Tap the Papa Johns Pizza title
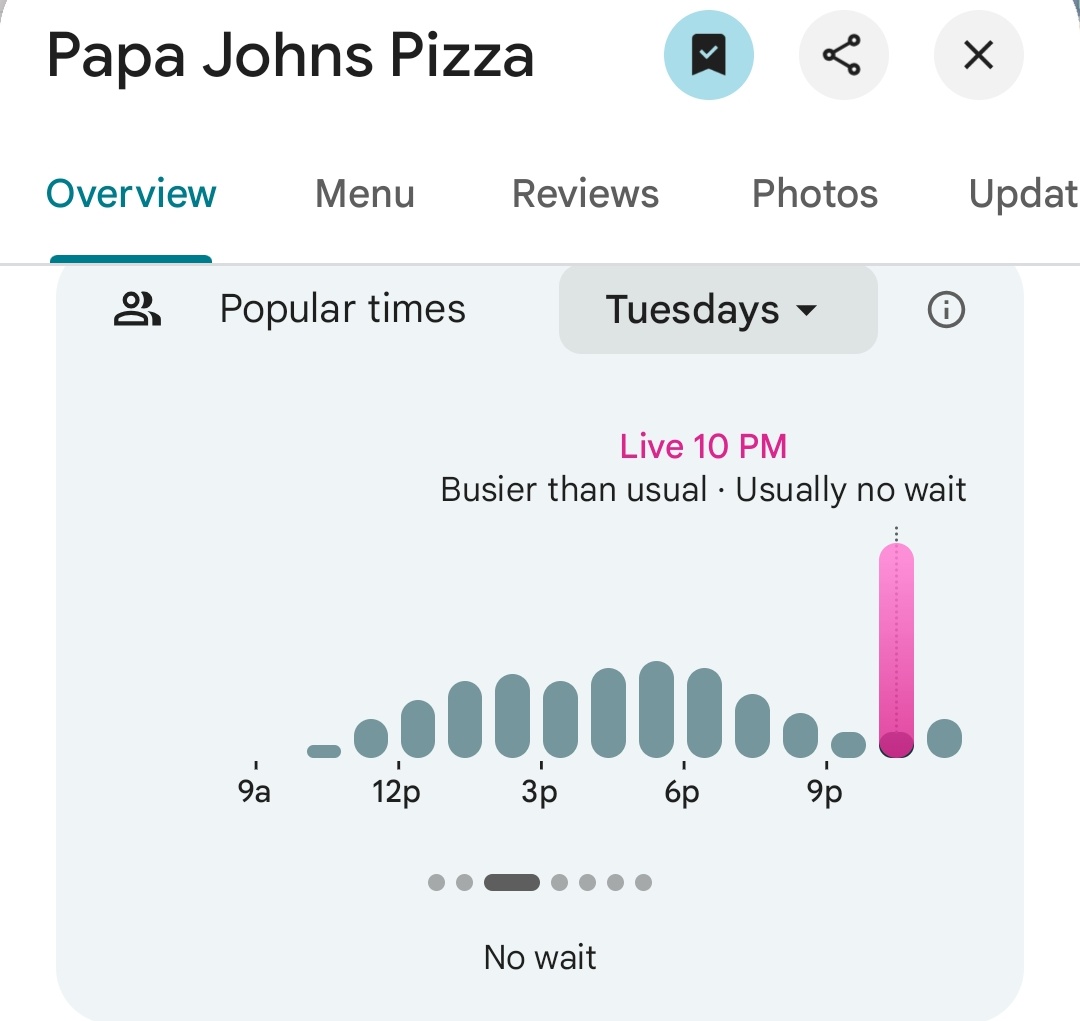The height and width of the screenshot is (1021, 1080). point(290,56)
